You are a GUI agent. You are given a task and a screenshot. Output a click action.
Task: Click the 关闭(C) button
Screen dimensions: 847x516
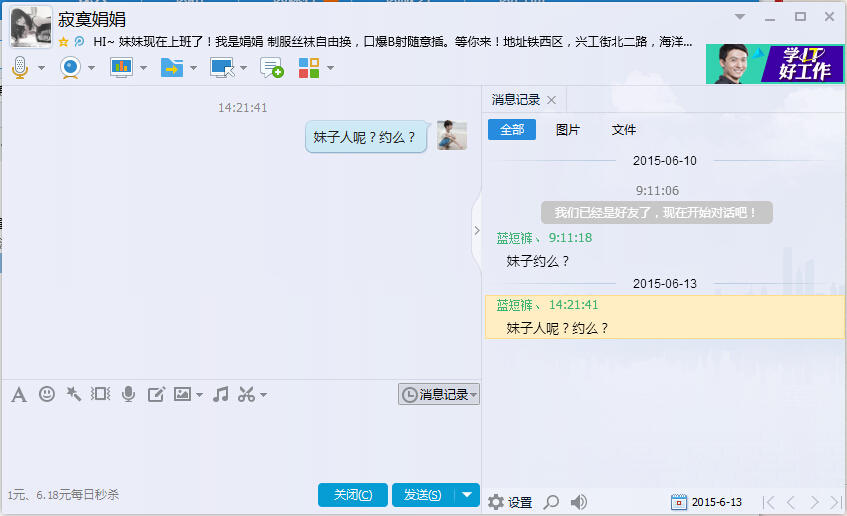click(x=353, y=495)
